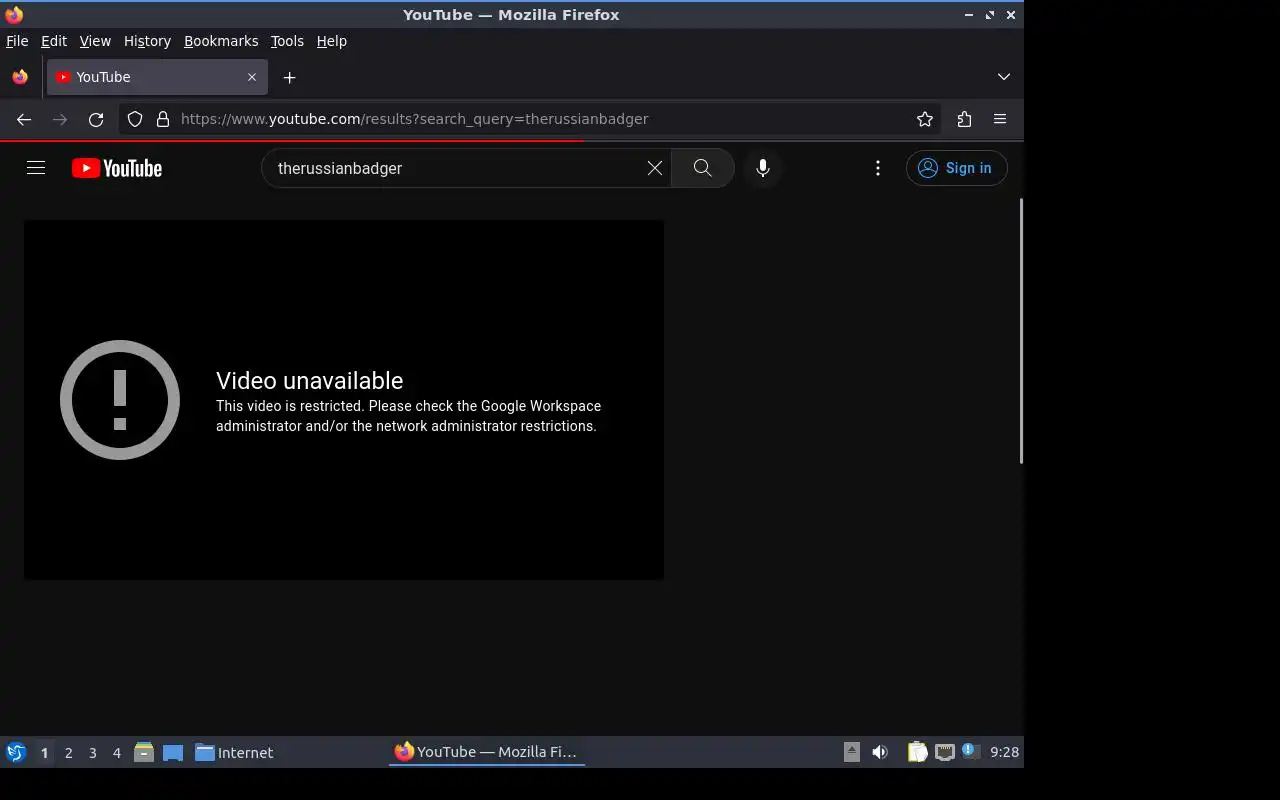
Task: Open the file manager taskbar icon
Action: click(144, 752)
